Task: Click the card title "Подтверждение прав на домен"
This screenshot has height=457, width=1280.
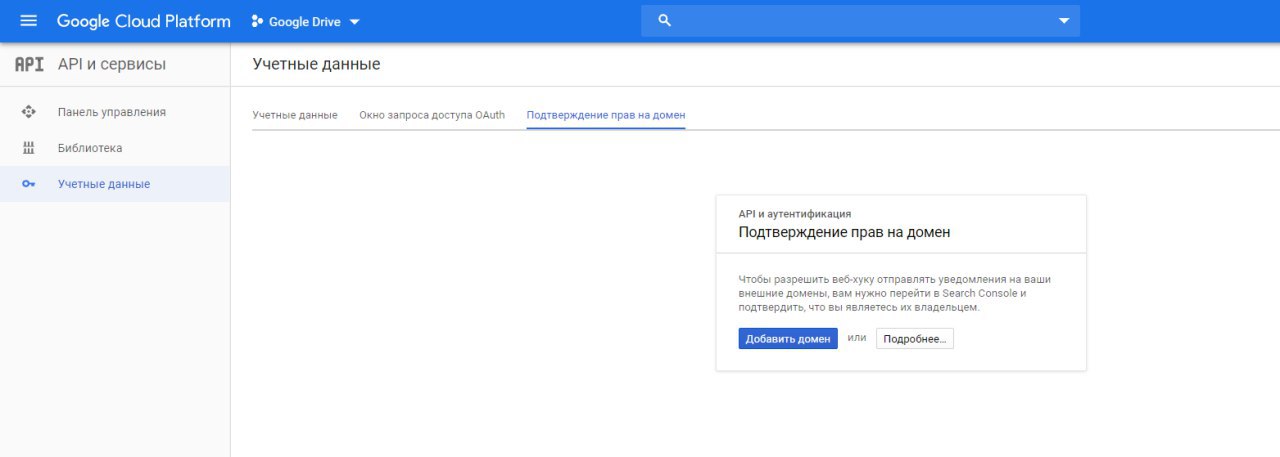Action: click(844, 232)
